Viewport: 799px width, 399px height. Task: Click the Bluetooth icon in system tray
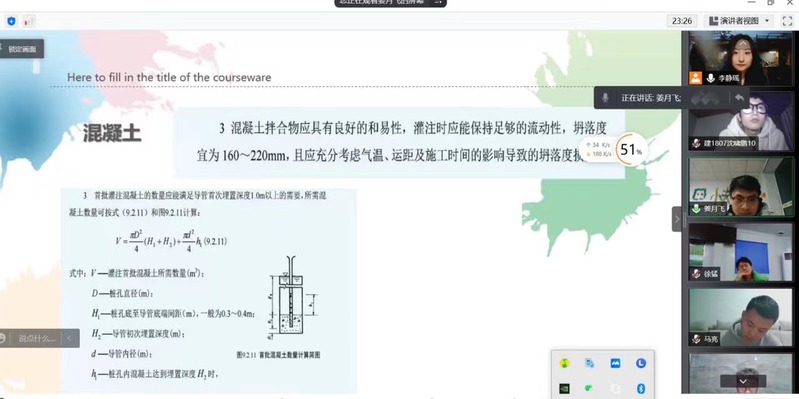click(x=641, y=389)
